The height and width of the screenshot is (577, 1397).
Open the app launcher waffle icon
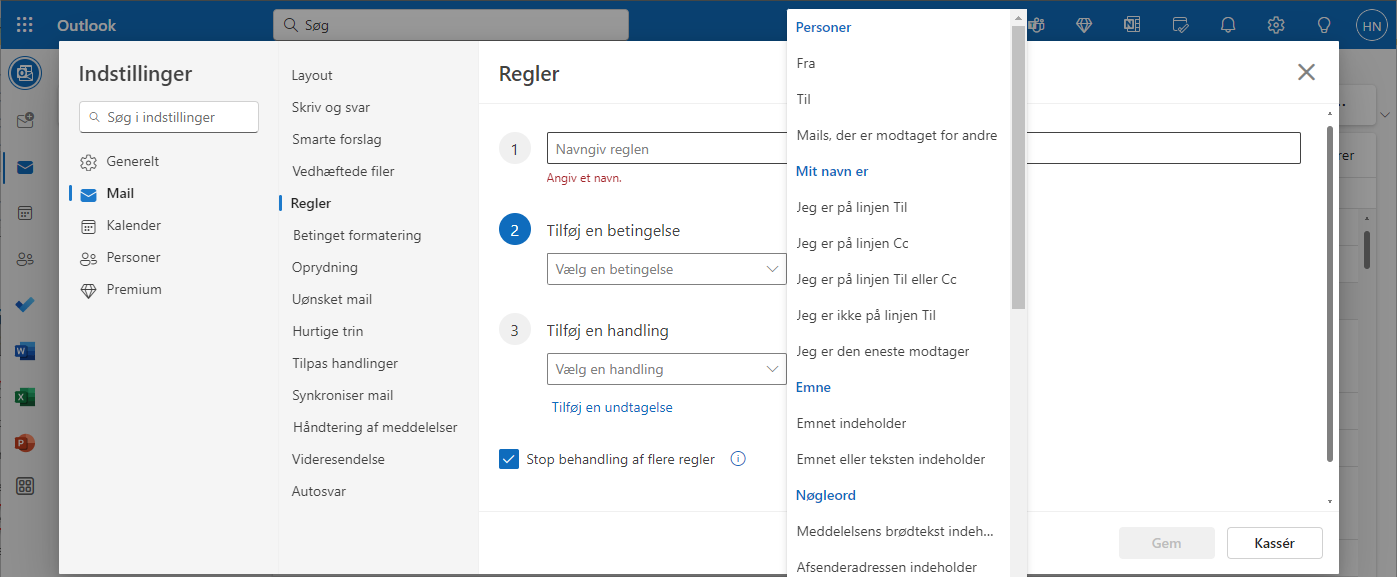pyautogui.click(x=25, y=25)
